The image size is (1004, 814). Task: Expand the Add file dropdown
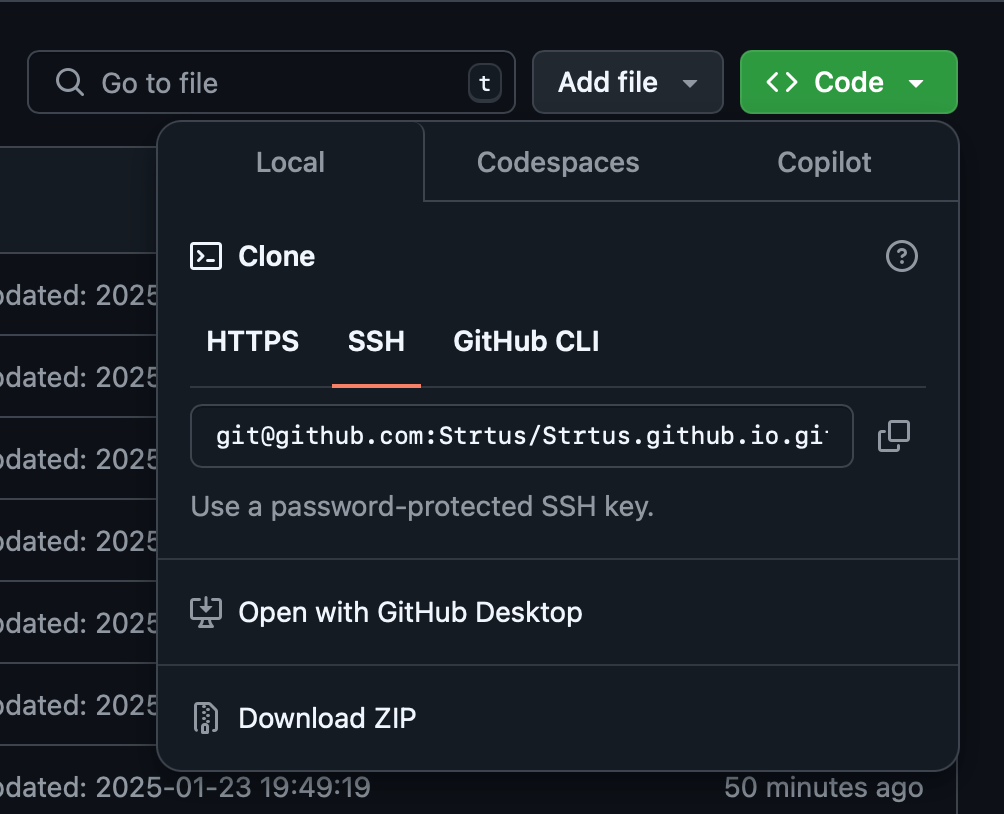click(x=691, y=83)
